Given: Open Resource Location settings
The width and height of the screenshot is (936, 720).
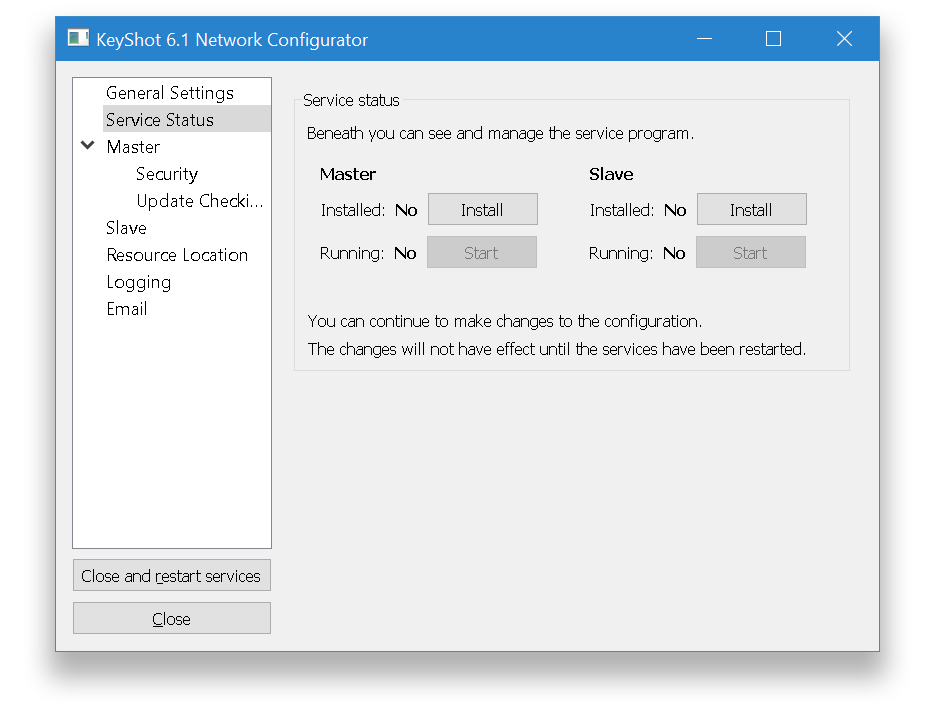Looking at the screenshot, I should [177, 255].
